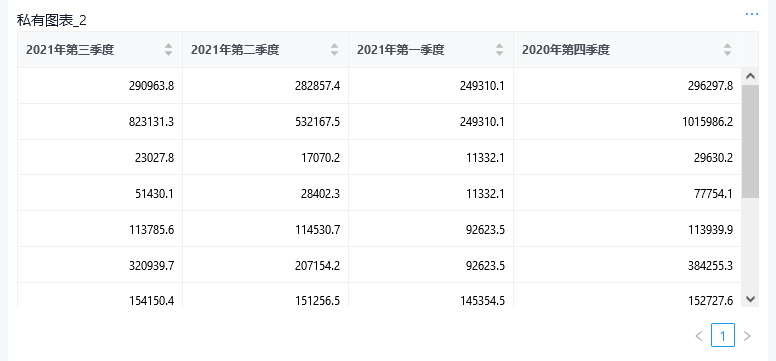Select cell value 154150.4

point(151,301)
